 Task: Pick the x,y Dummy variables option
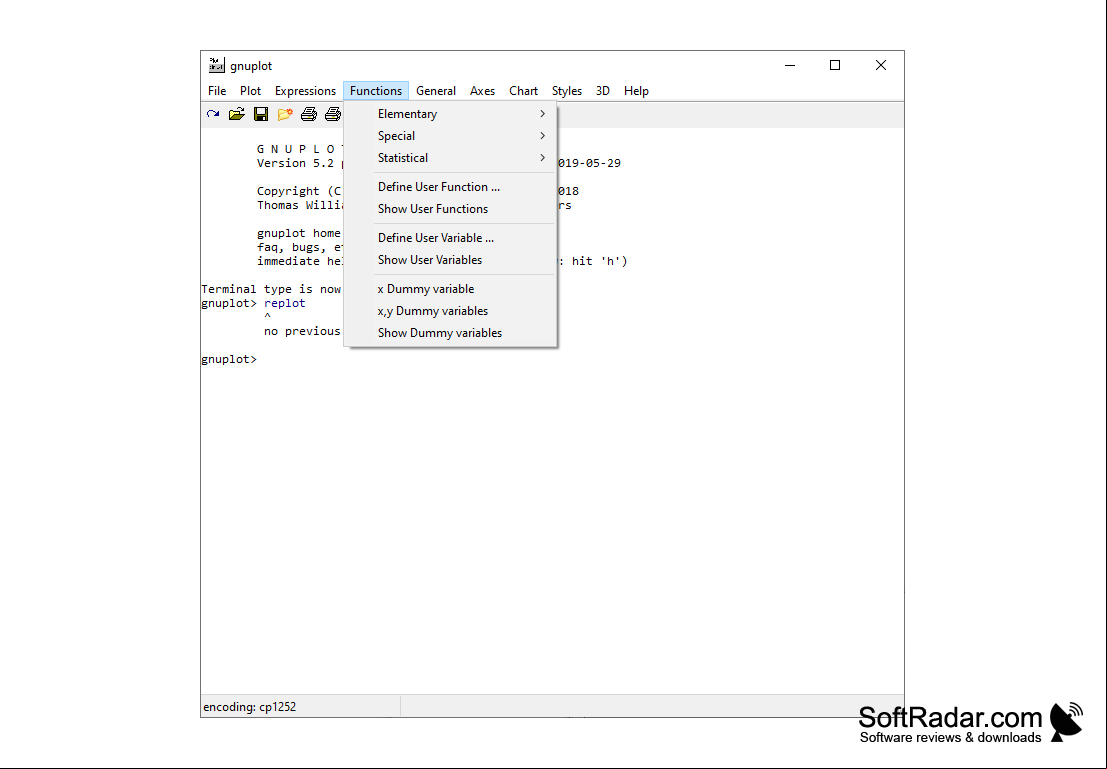click(x=450, y=311)
